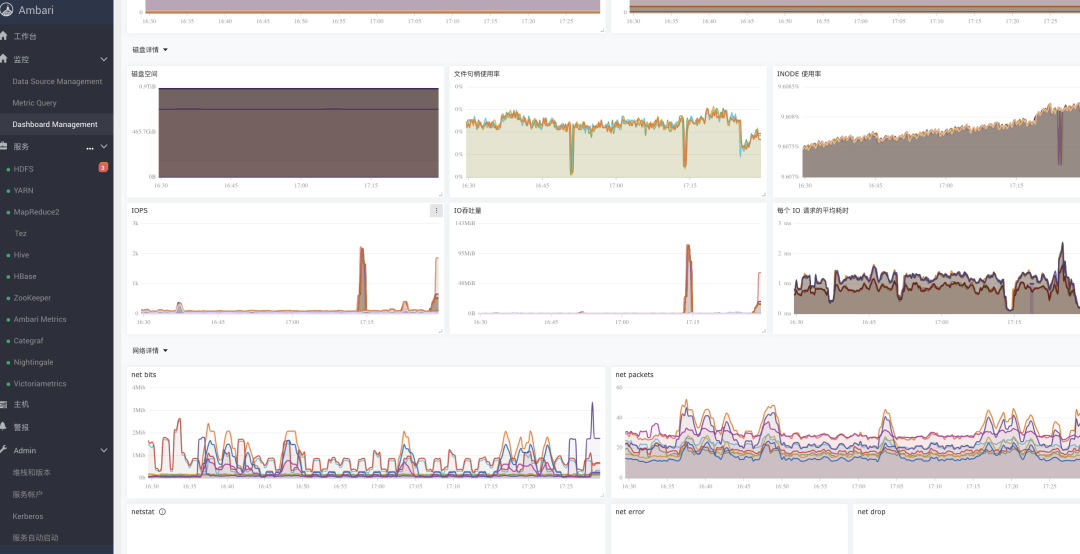
Task: Open 服务帐户 under Admin
Action: [x=28, y=494]
